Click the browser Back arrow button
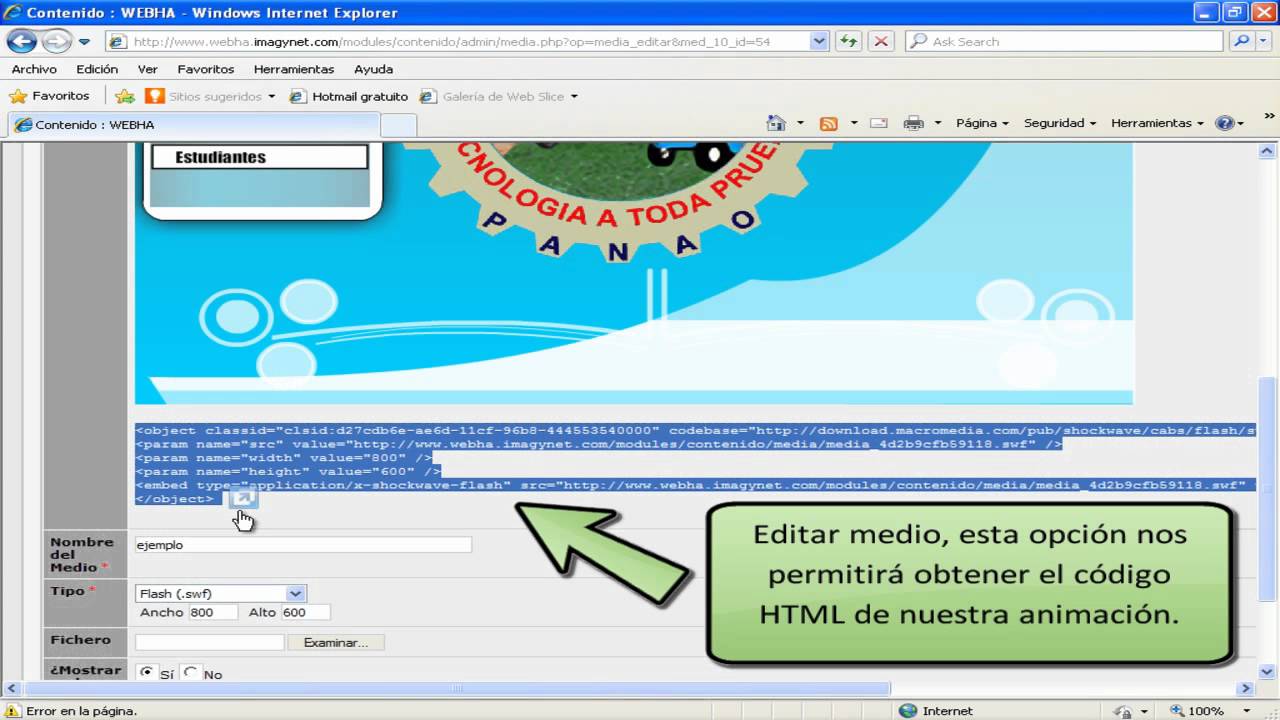Screen dimensions: 1280x720 [x=22, y=41]
